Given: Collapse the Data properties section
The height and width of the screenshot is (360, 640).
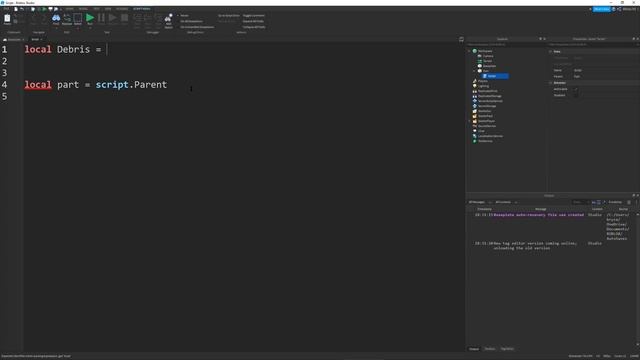Looking at the screenshot, I should (x=550, y=51).
